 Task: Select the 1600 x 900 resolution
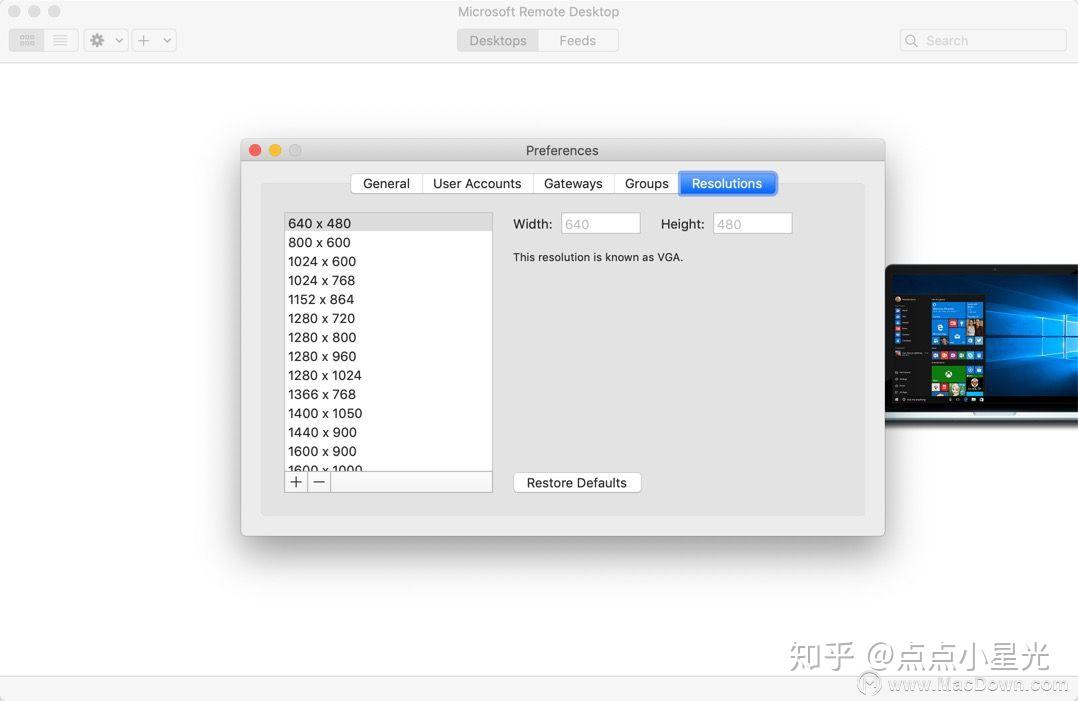point(388,452)
